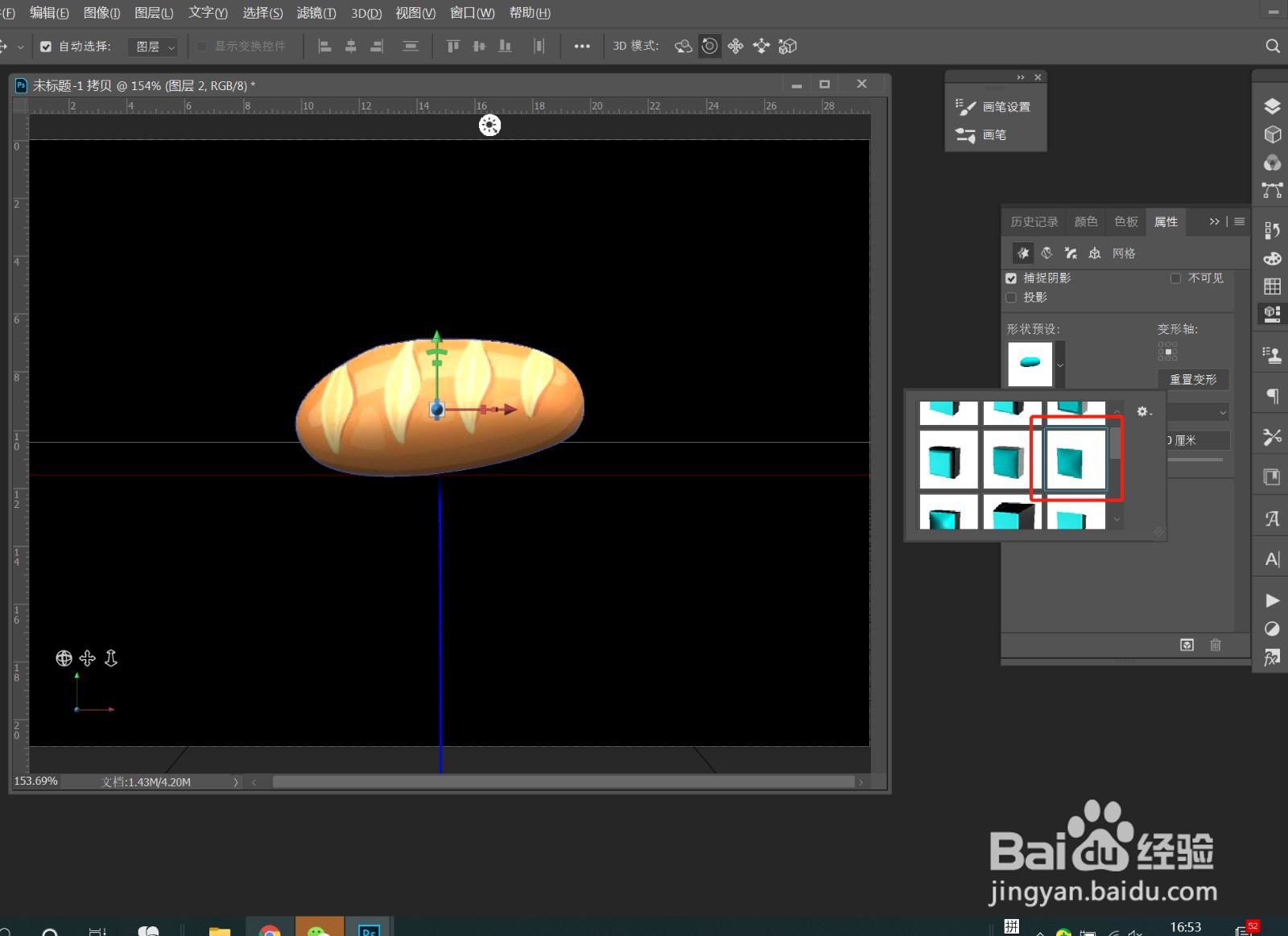
Task: Open the 3D panel cube icon in dock
Action: [1272, 134]
